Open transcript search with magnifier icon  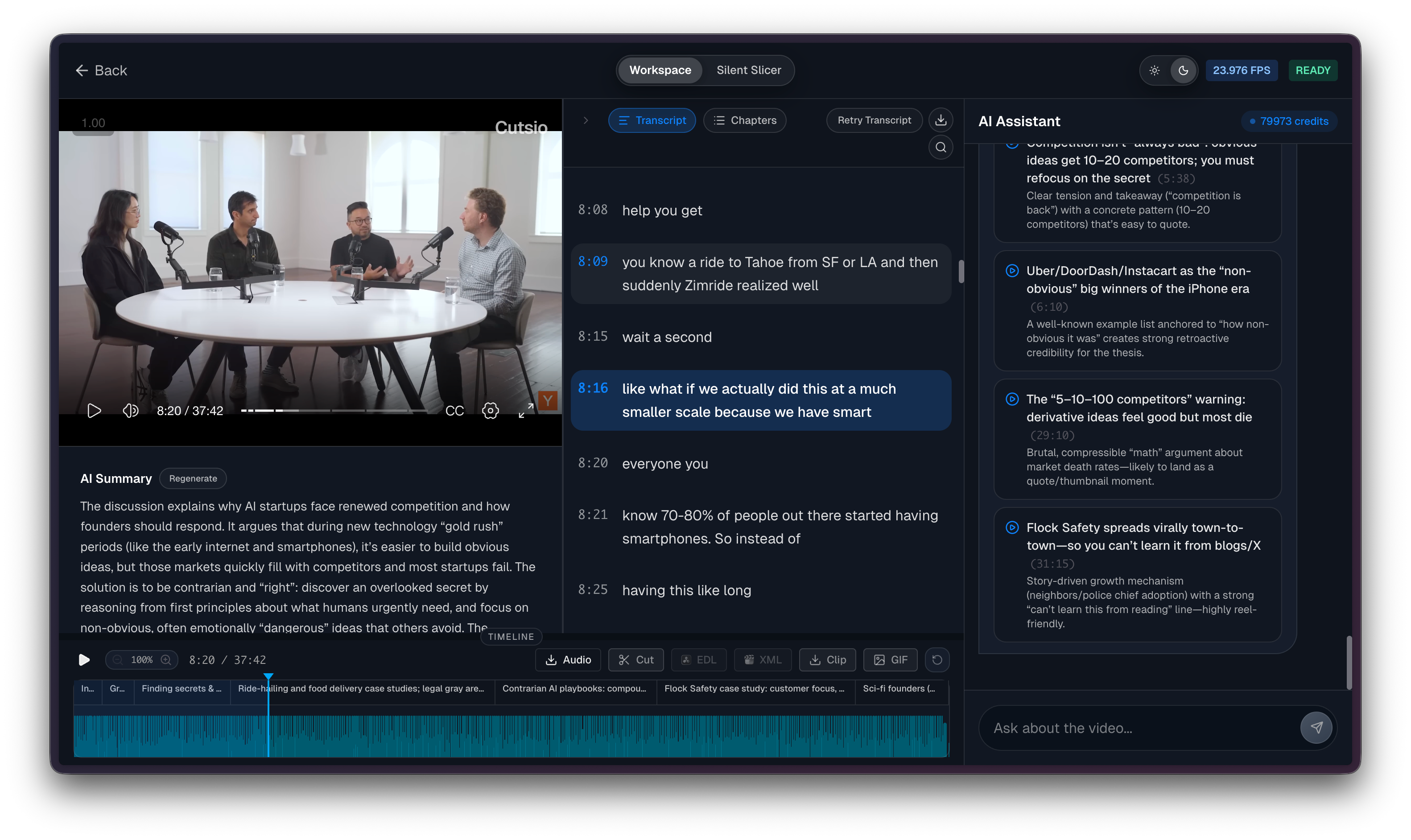pos(941,147)
